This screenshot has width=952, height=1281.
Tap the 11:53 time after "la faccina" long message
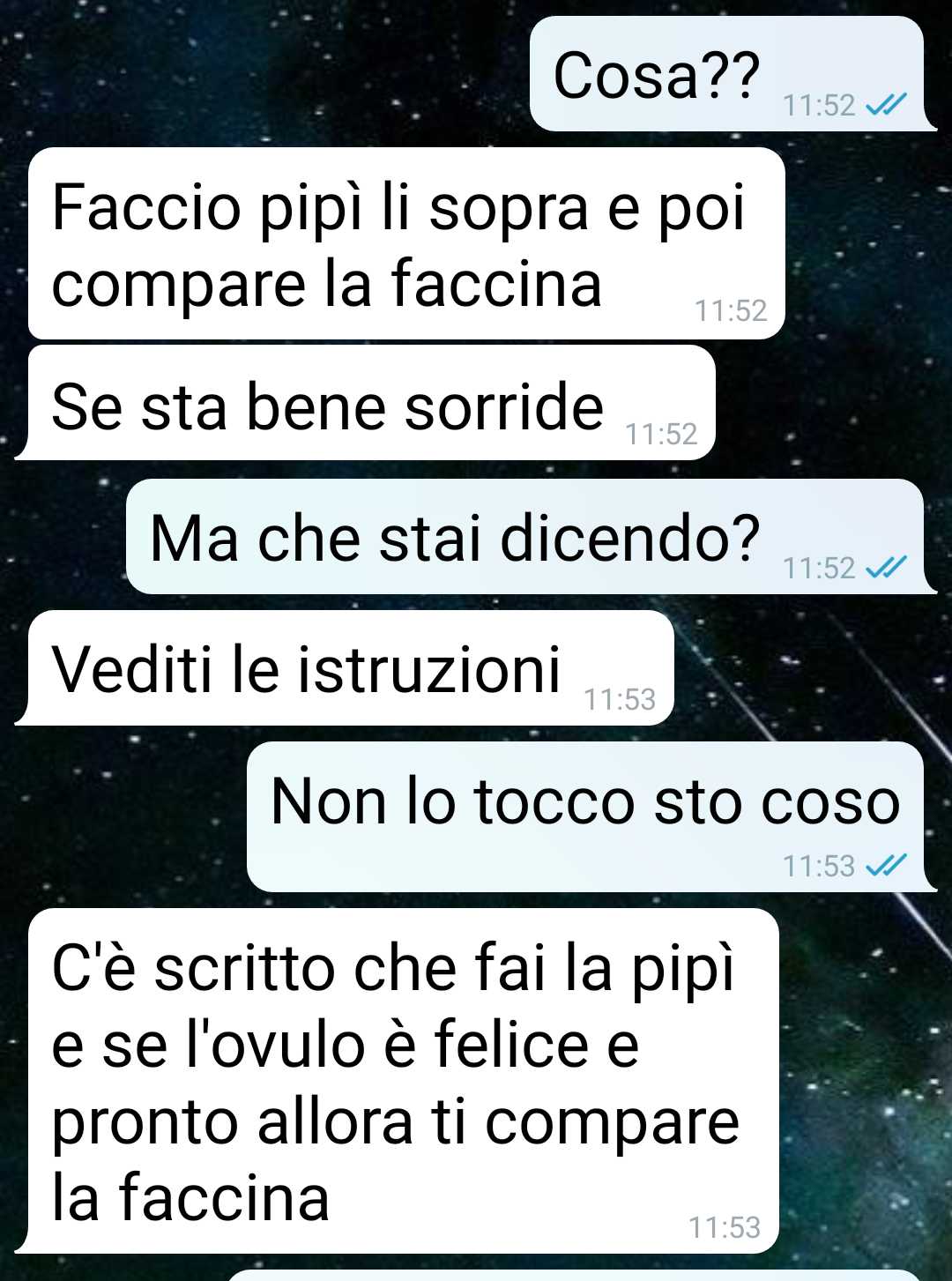724,1227
